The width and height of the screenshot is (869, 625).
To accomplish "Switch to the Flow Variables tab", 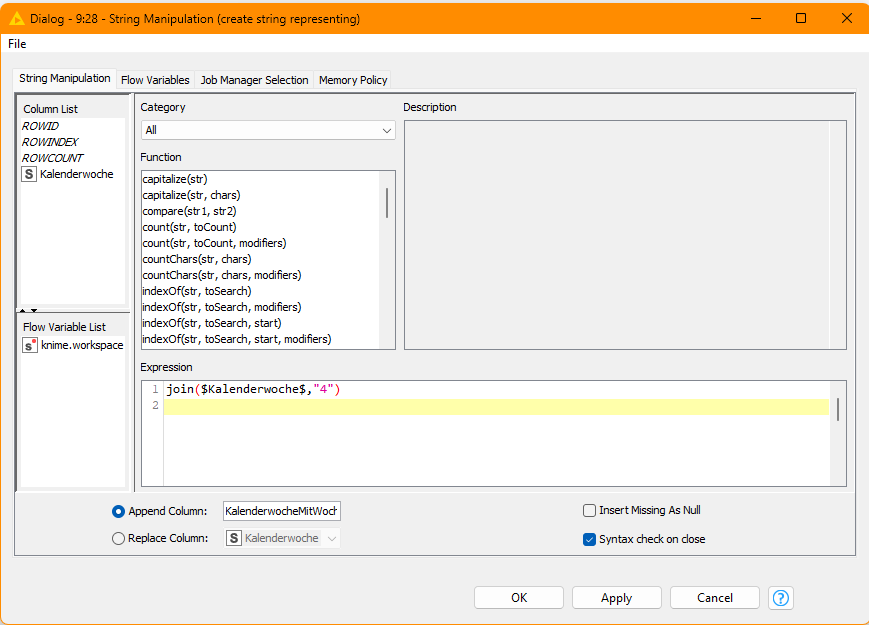I will coord(155,80).
